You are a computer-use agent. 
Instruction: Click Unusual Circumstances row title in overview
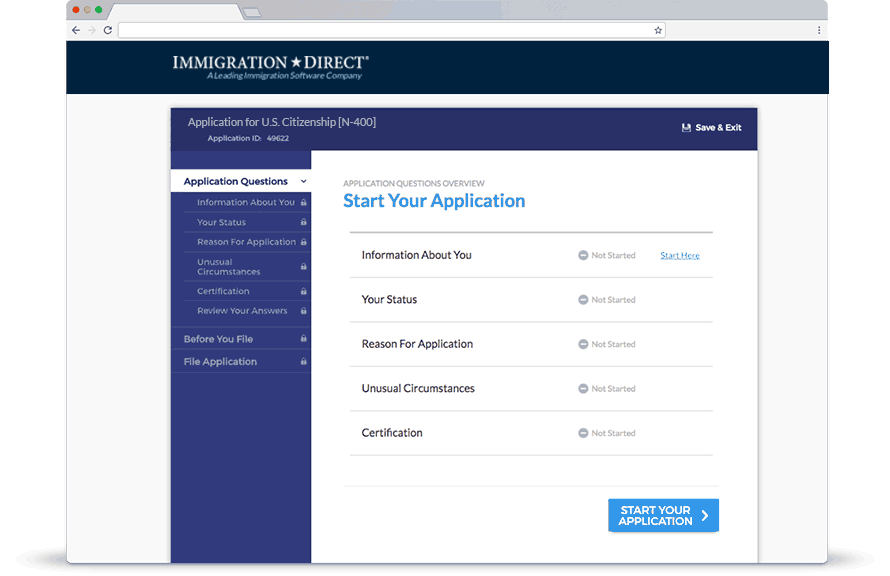pos(418,389)
